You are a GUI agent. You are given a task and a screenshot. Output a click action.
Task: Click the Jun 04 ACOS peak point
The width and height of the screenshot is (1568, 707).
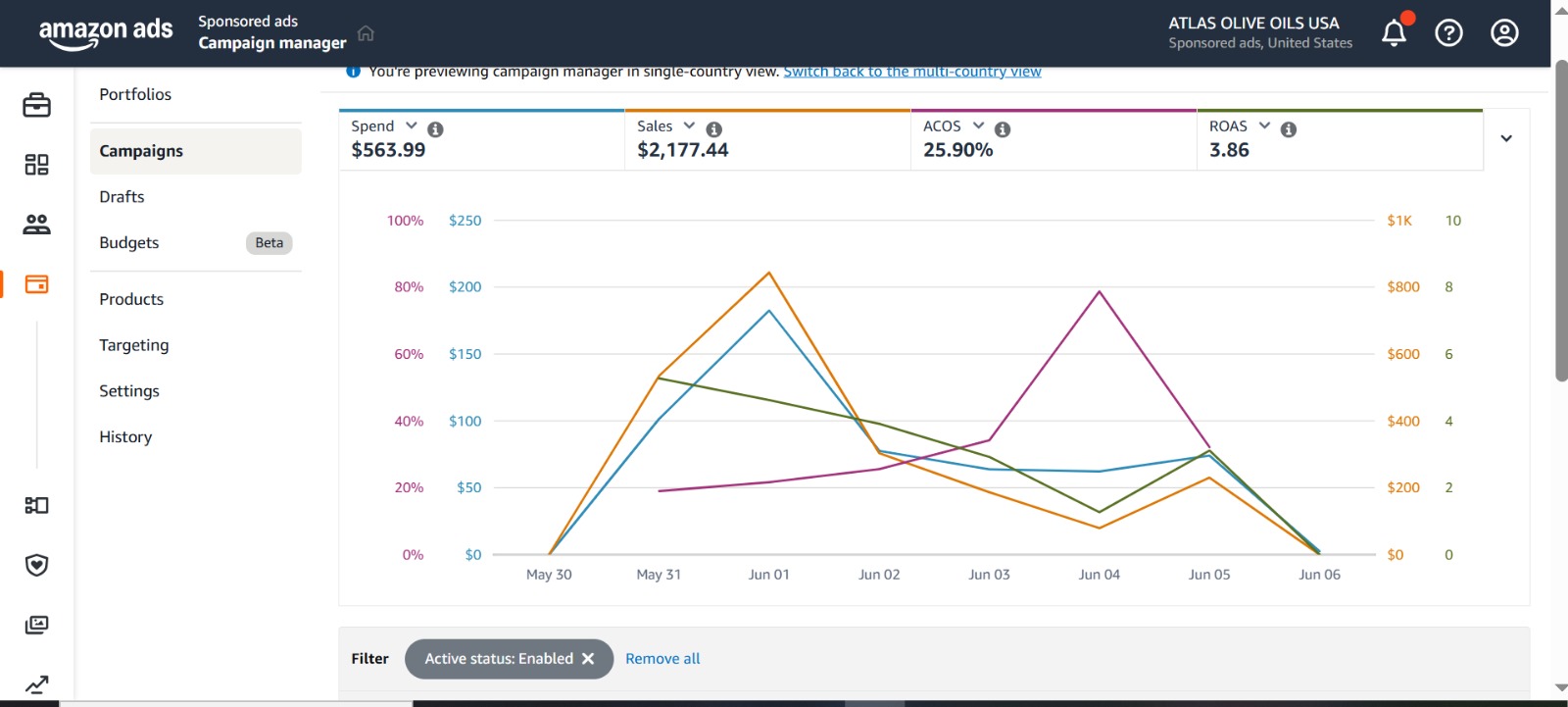[1100, 291]
